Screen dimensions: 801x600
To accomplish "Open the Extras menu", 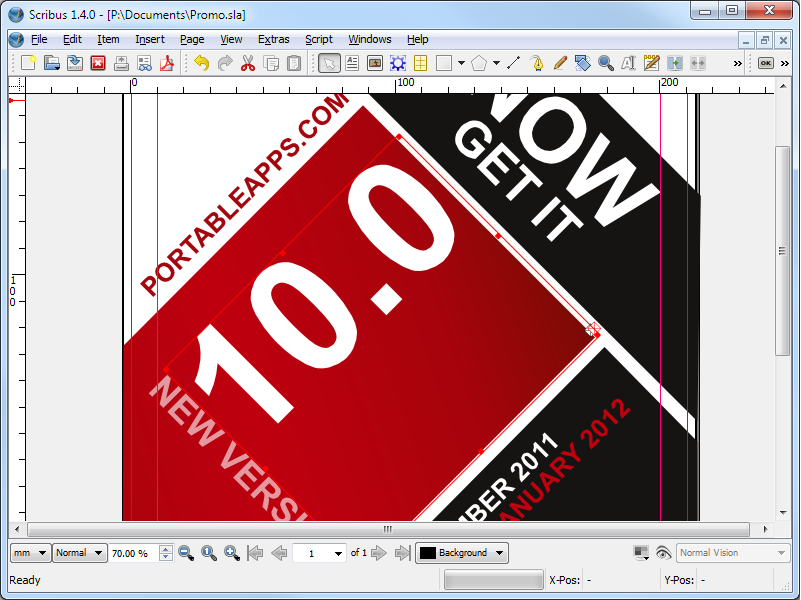I will pyautogui.click(x=273, y=39).
